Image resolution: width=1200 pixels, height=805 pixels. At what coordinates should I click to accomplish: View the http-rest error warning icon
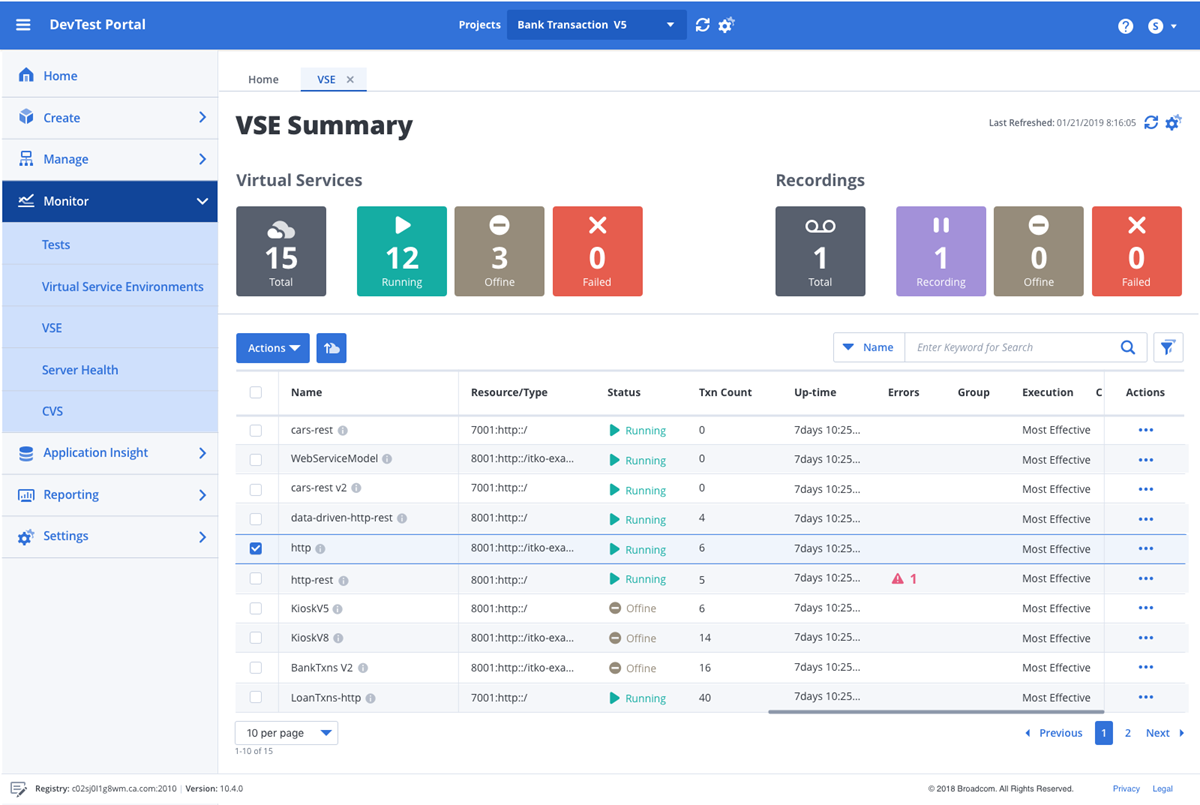pyautogui.click(x=897, y=579)
